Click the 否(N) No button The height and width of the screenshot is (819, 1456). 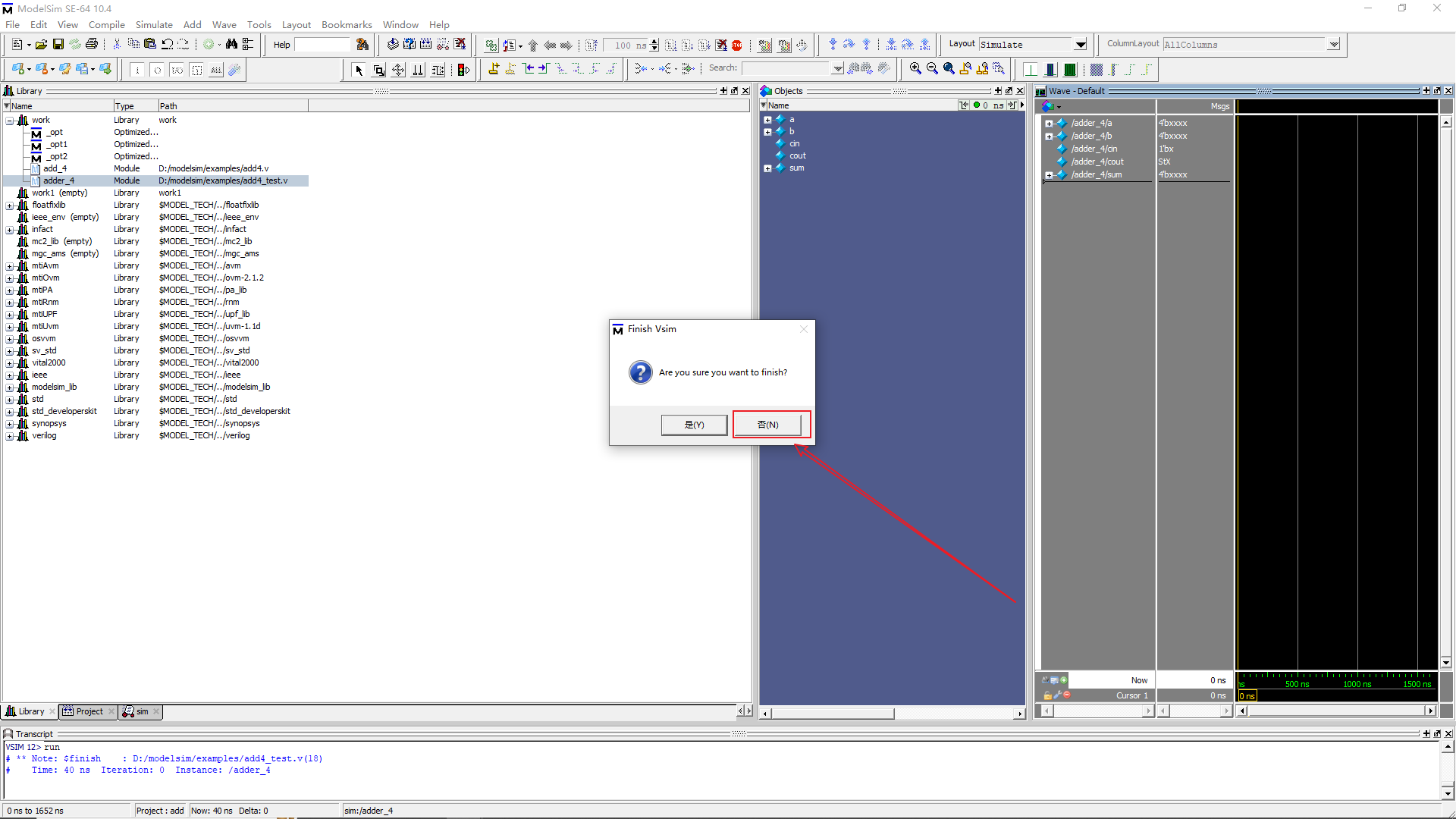pos(768,425)
